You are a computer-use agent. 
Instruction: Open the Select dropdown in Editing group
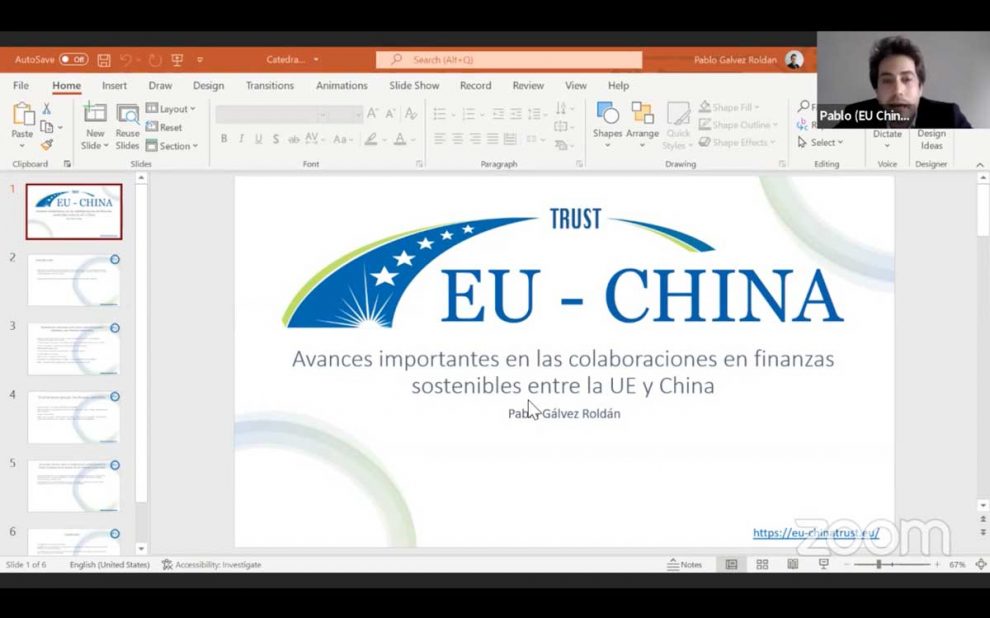[822, 142]
